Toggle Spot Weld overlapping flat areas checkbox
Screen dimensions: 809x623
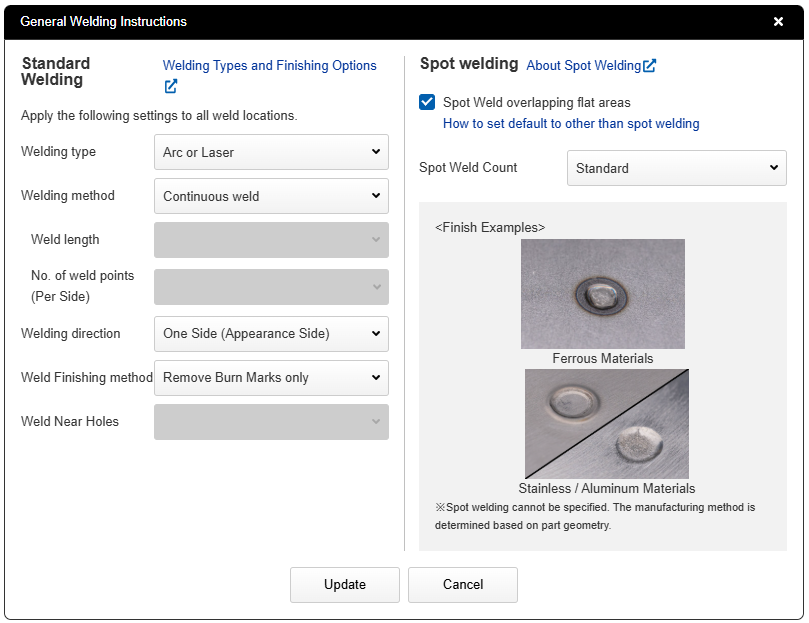point(428,102)
